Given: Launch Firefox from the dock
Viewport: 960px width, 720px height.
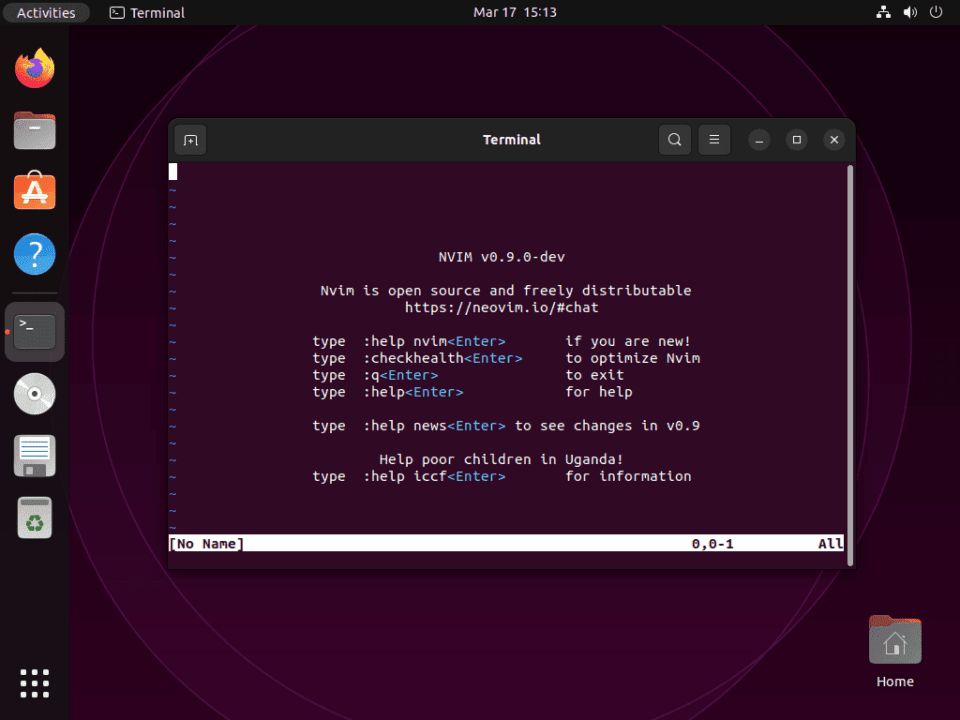Looking at the screenshot, I should pos(34,67).
